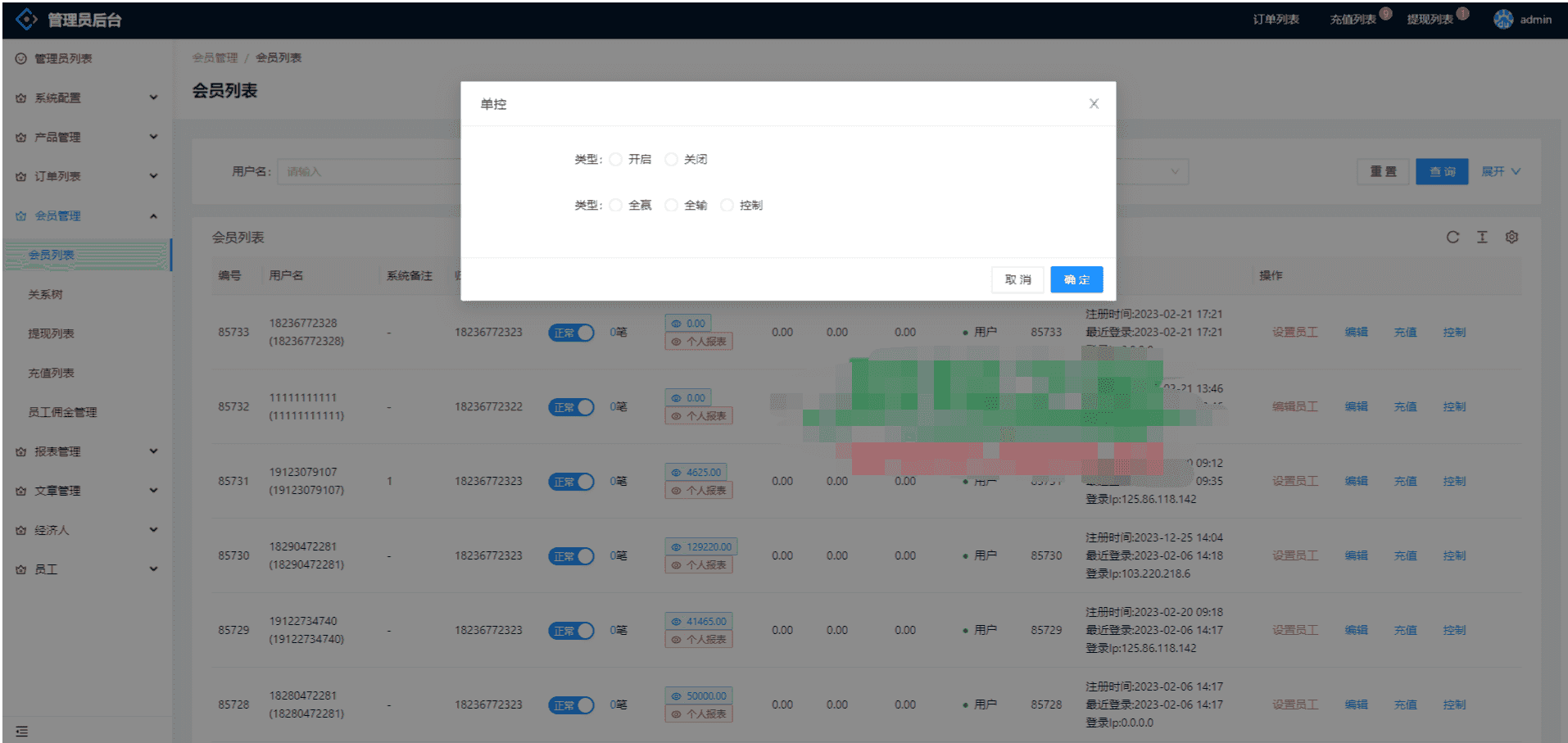Close the 单控 dialog with X

[1093, 104]
